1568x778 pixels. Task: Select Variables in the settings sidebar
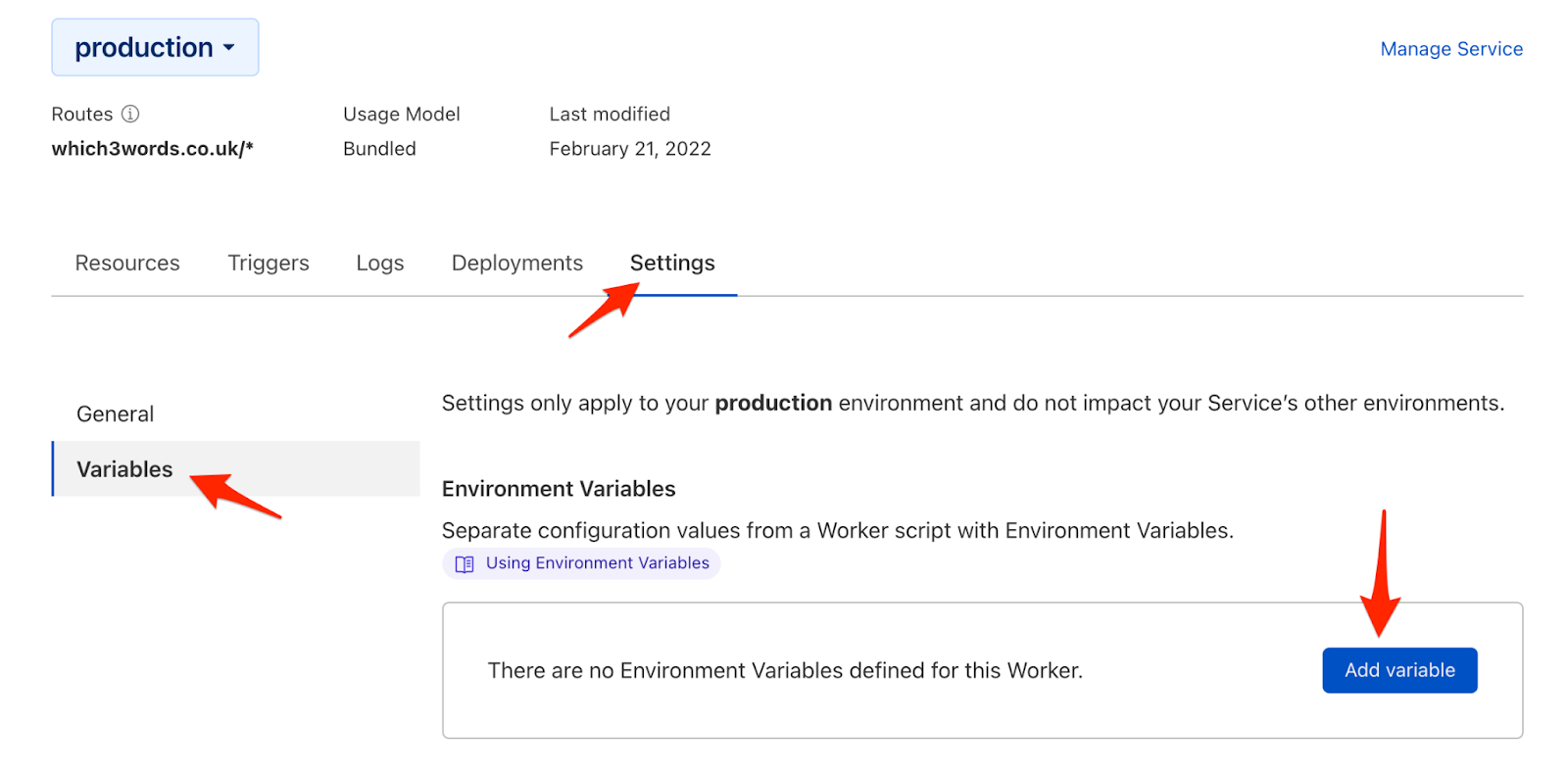pos(124,469)
